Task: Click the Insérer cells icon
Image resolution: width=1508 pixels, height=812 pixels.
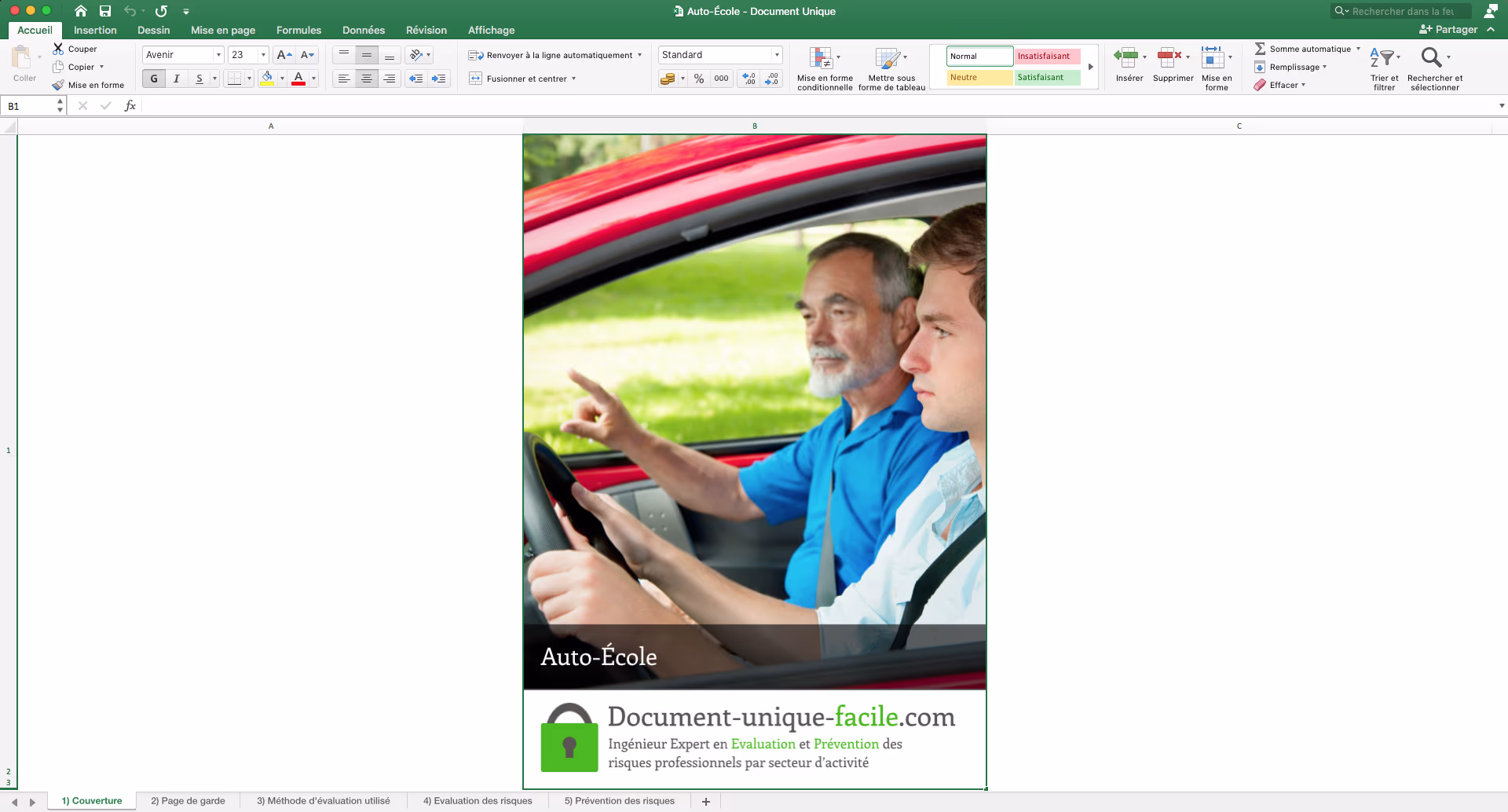Action: coord(1129,64)
